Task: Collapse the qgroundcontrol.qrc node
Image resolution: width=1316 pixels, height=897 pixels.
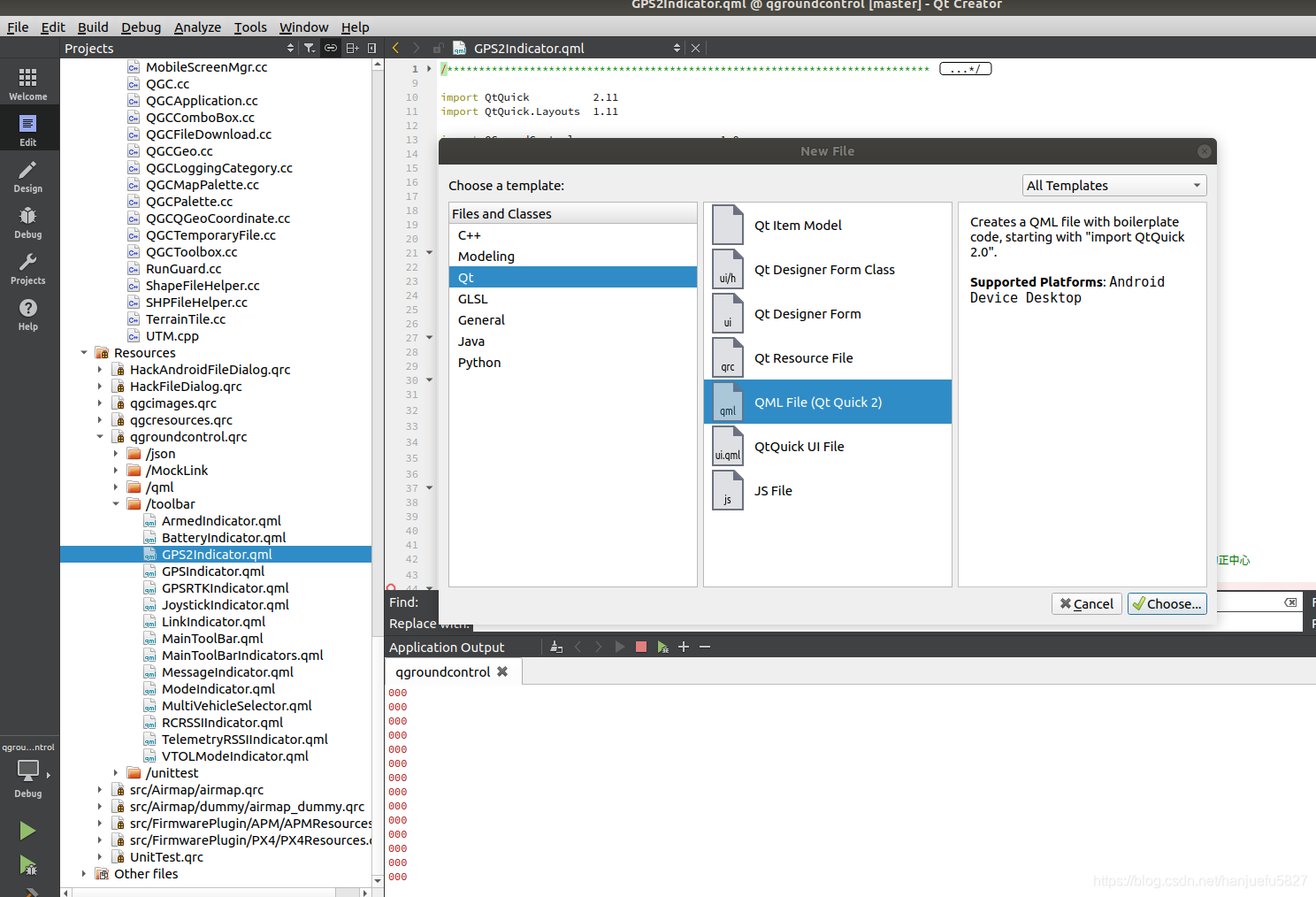Action: (100, 437)
